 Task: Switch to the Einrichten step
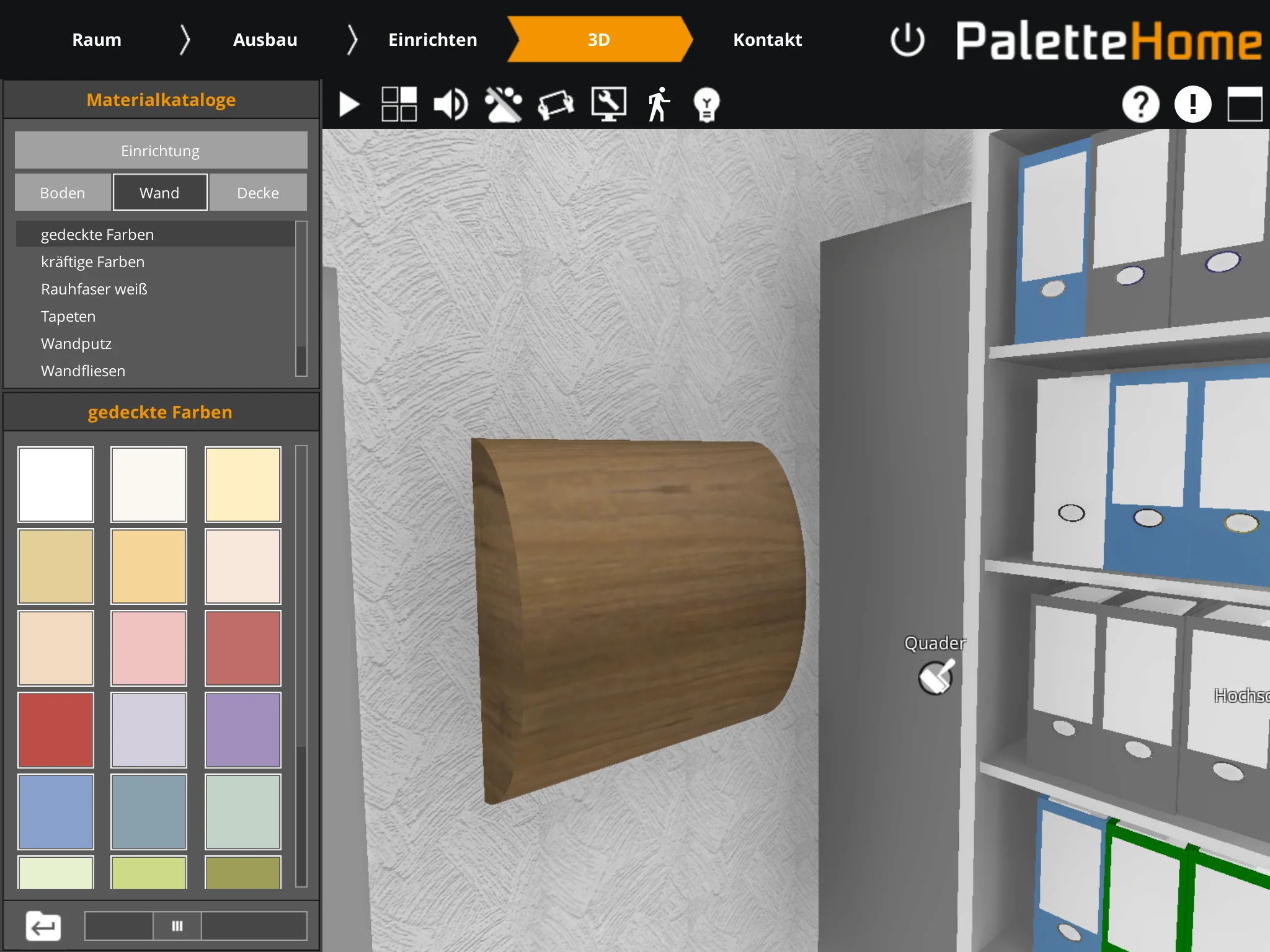tap(433, 40)
